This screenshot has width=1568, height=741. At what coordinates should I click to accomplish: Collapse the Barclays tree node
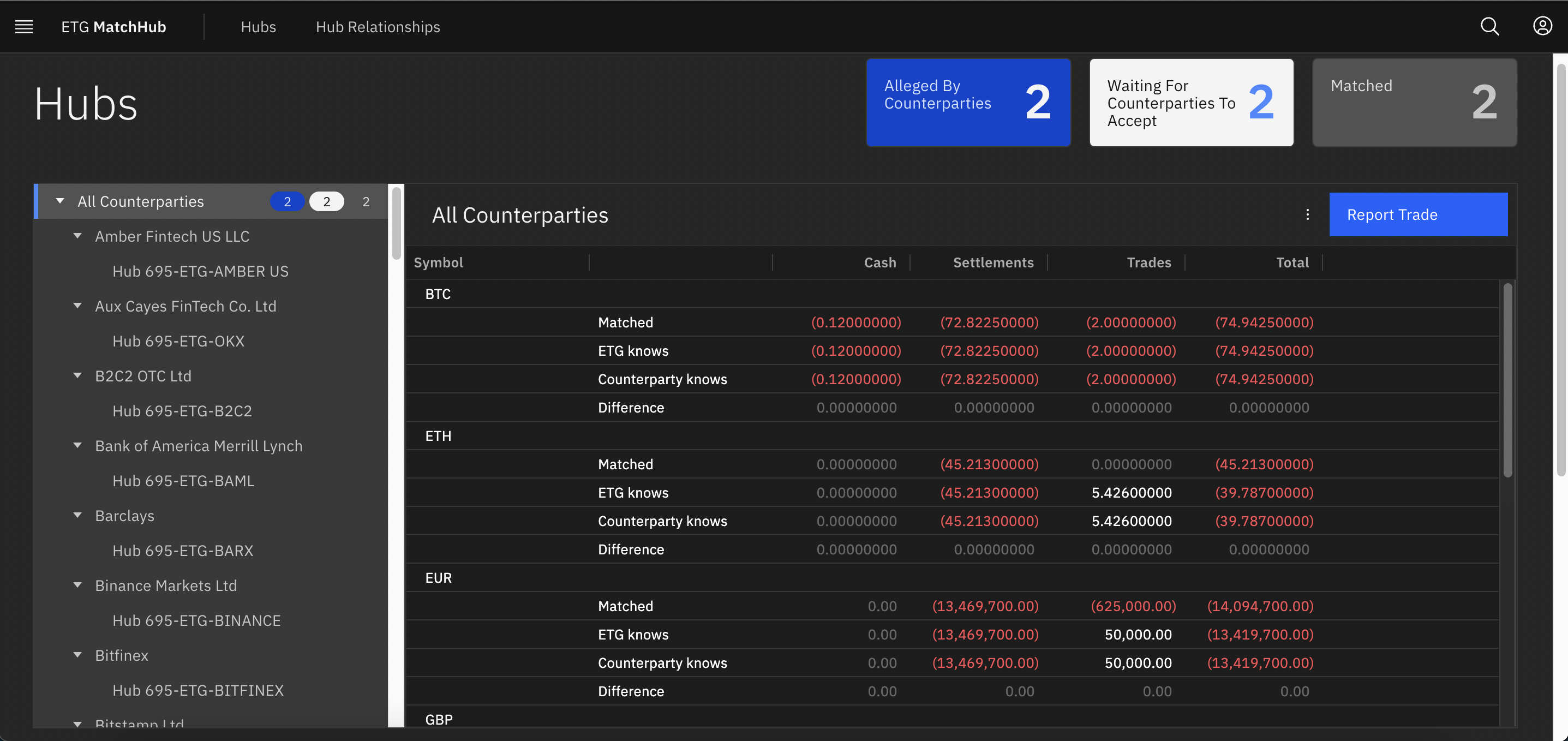tap(77, 516)
